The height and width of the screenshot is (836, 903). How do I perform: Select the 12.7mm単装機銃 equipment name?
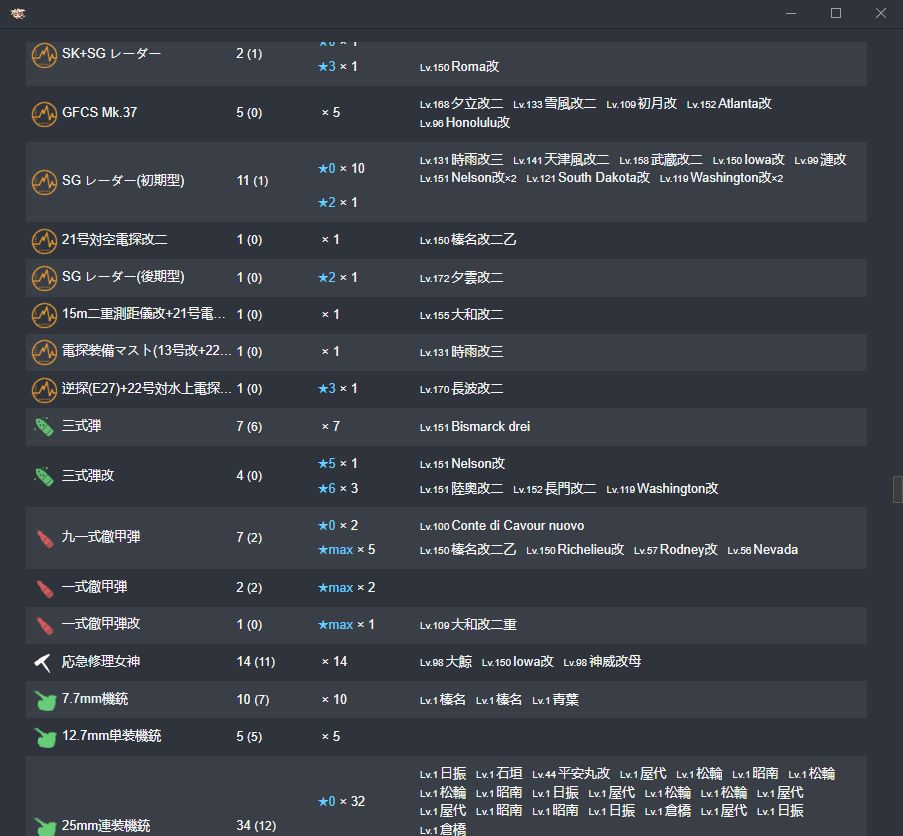(112, 736)
